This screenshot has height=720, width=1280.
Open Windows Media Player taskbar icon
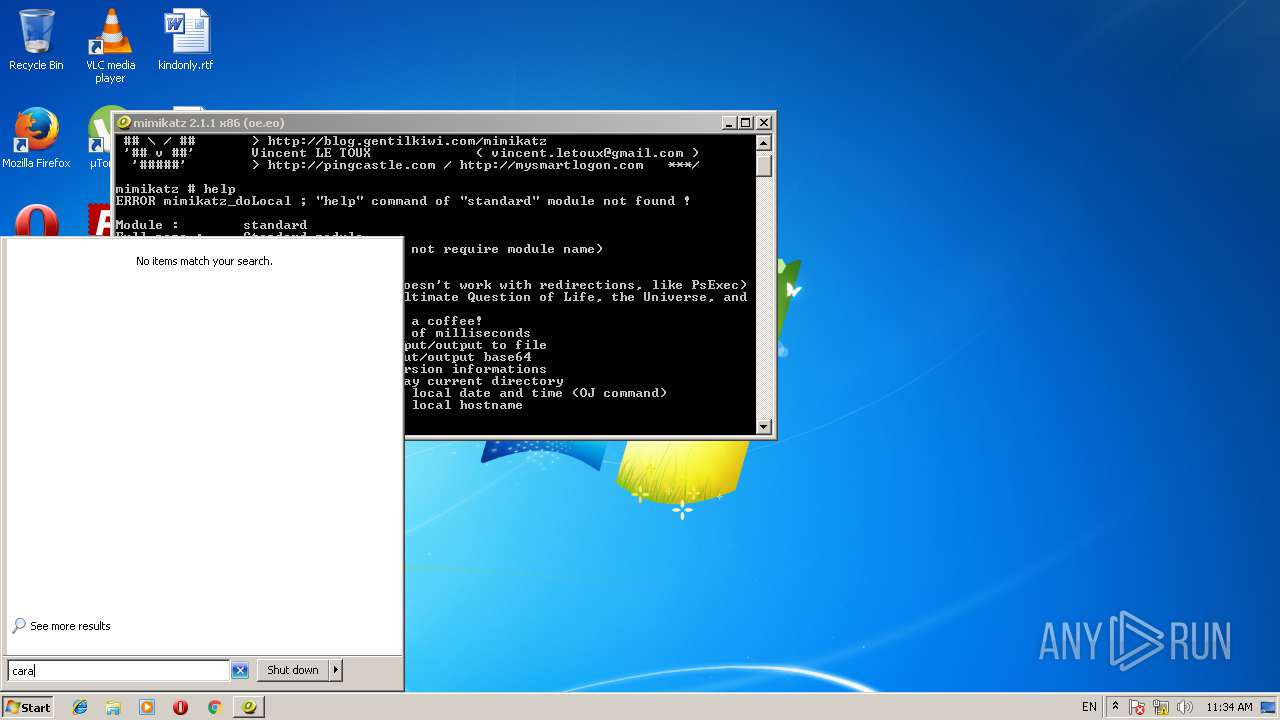click(147, 707)
